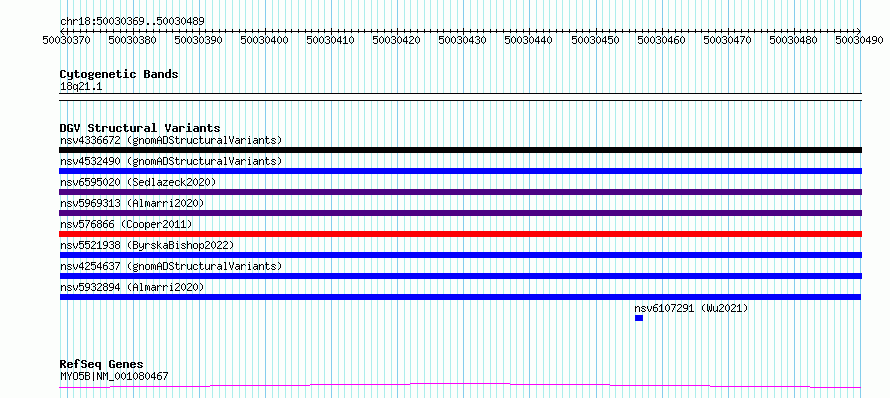The width and height of the screenshot is (890, 398).
Task: Click the 18q21.1 band label
Action: [81, 86]
